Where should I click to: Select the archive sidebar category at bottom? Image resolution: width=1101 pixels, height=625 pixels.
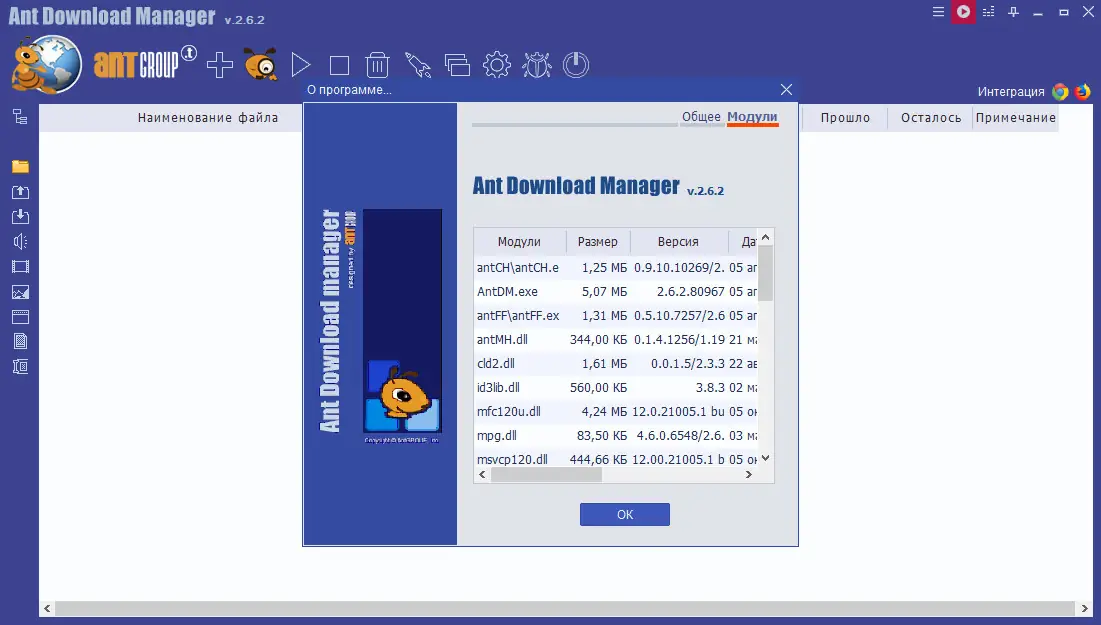[x=20, y=367]
